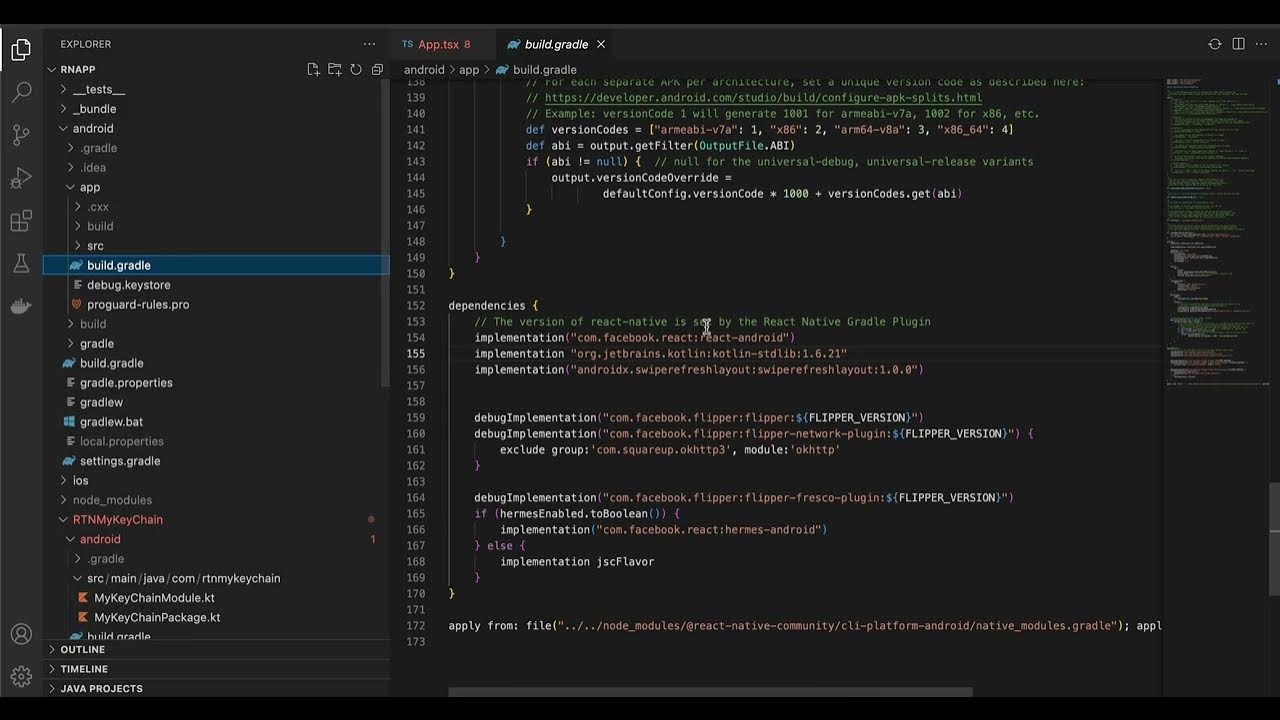Click New File icon in explorer header
The height and width of the screenshot is (720, 1280).
pos(313,69)
